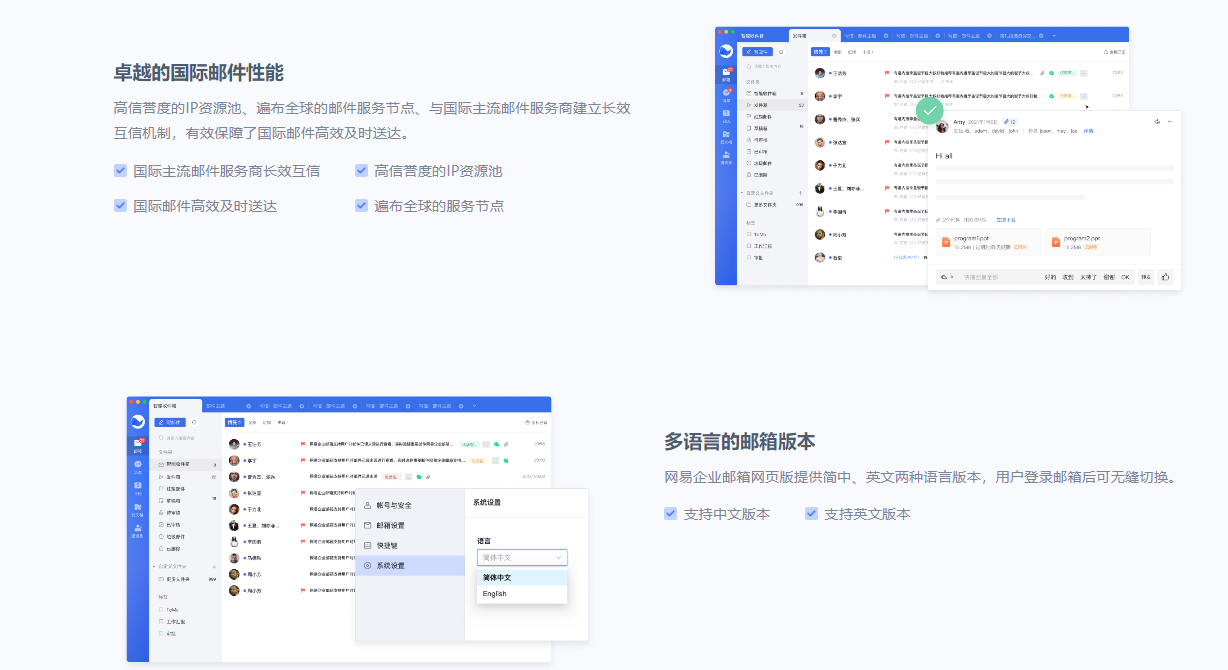Screen dimensions: 1228x670
Task: Click the 快捷键 keyboard icon
Action: point(367,545)
